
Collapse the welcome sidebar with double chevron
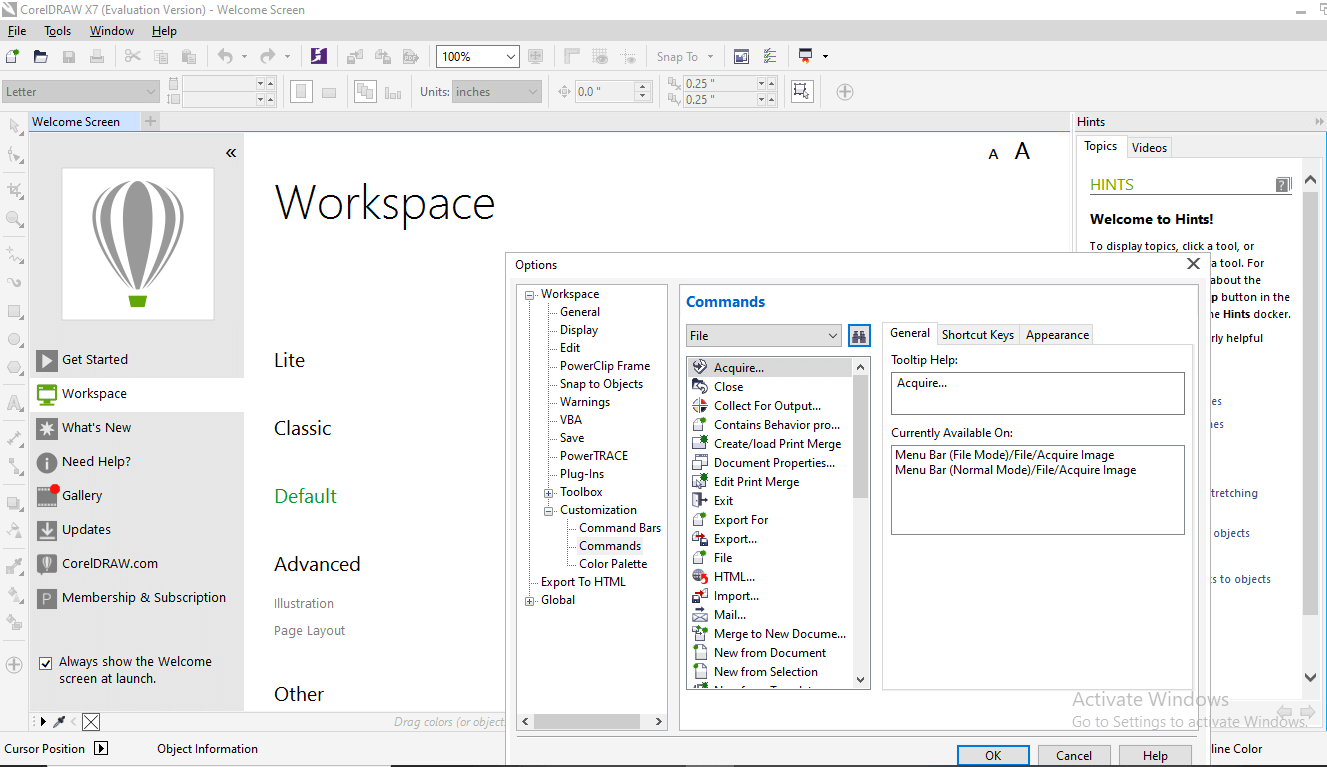click(x=231, y=153)
